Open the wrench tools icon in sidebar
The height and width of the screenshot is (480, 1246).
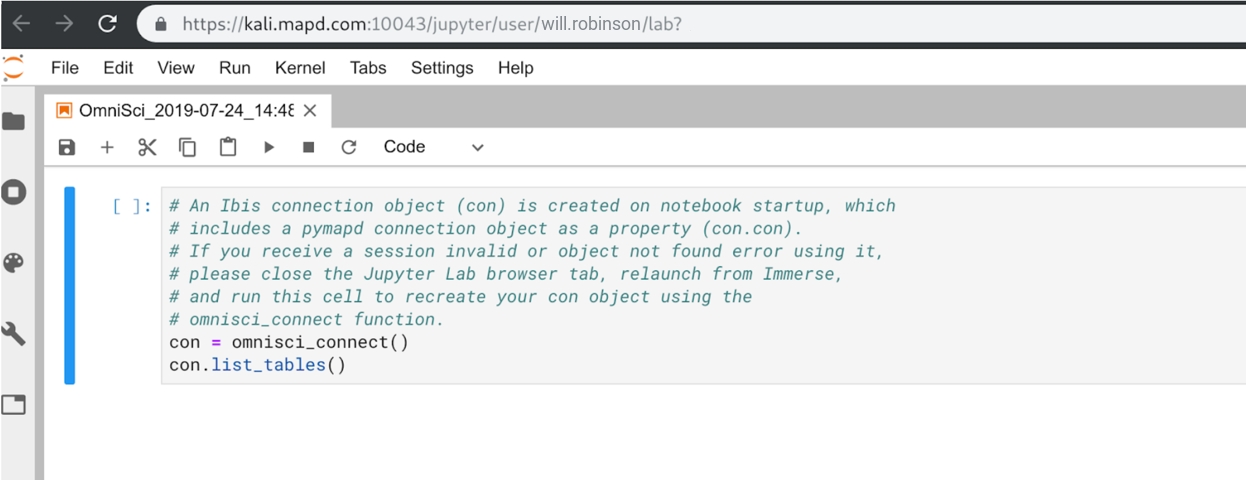pos(13,334)
